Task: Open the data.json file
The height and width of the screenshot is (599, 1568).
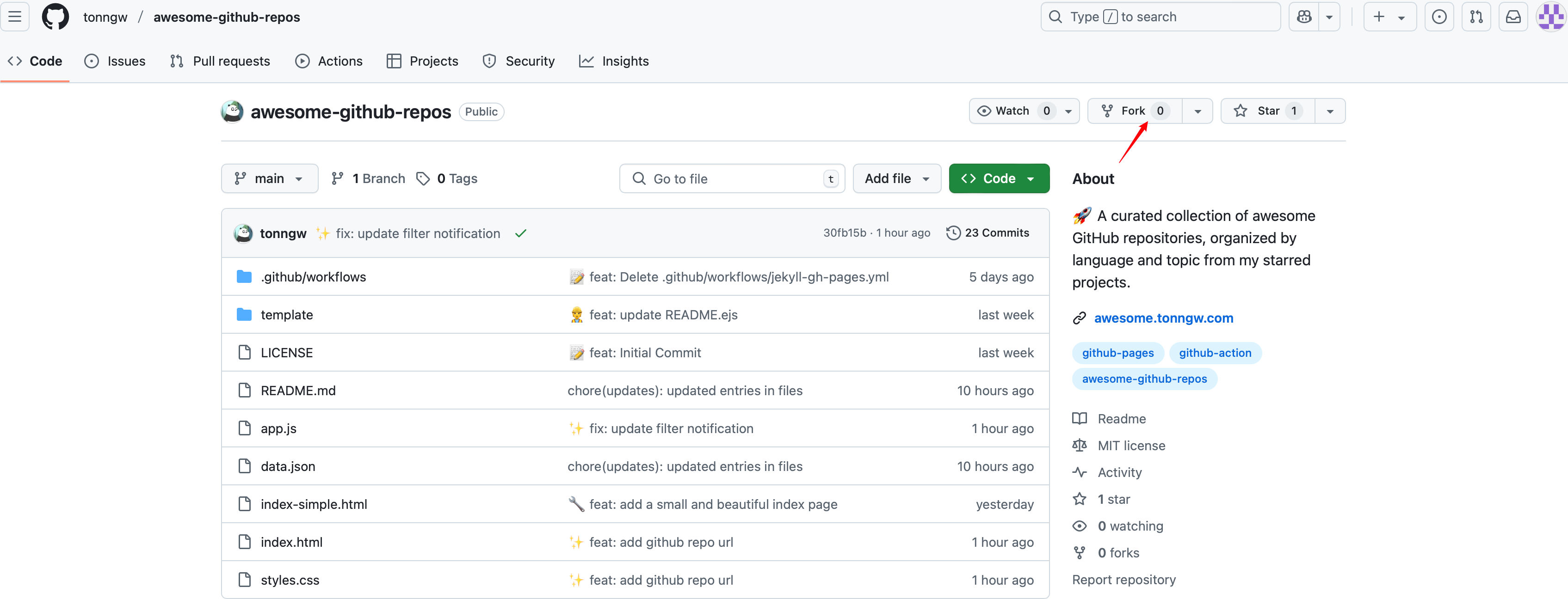Action: 288,466
